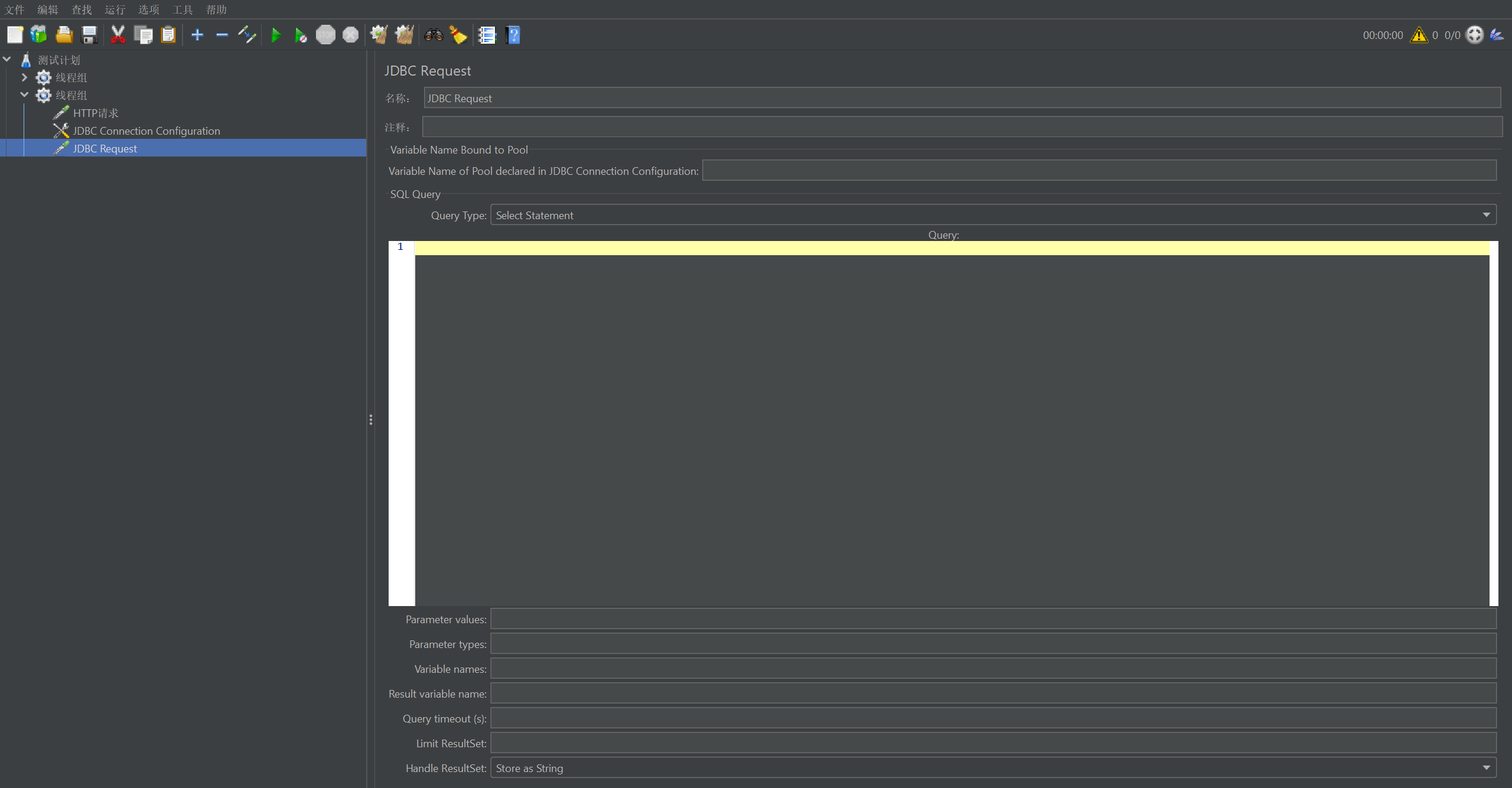This screenshot has height=788, width=1512.
Task: Expand all tree nodes plus icon
Action: coord(197,35)
